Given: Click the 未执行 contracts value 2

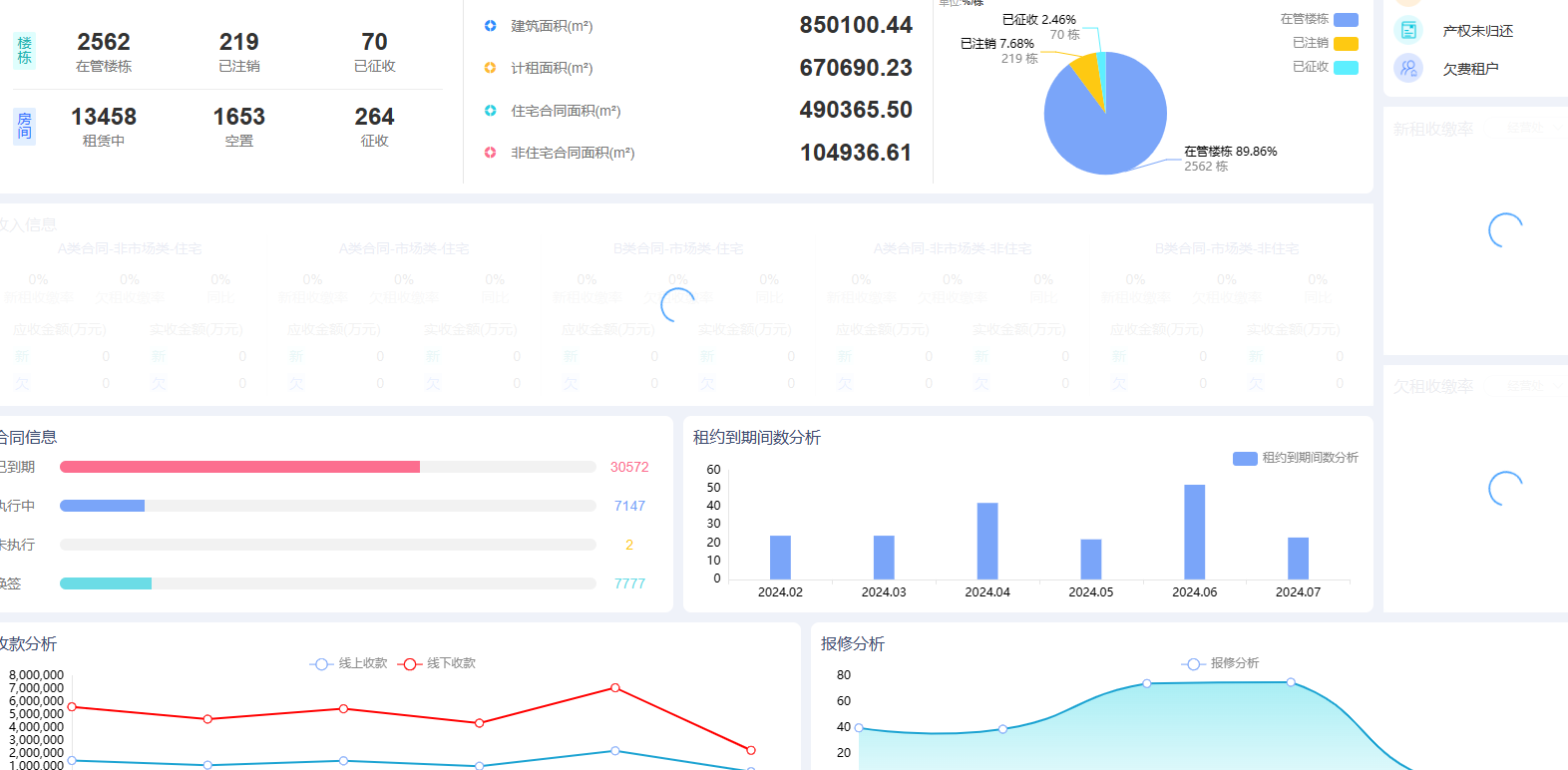Looking at the screenshot, I should [x=629, y=545].
